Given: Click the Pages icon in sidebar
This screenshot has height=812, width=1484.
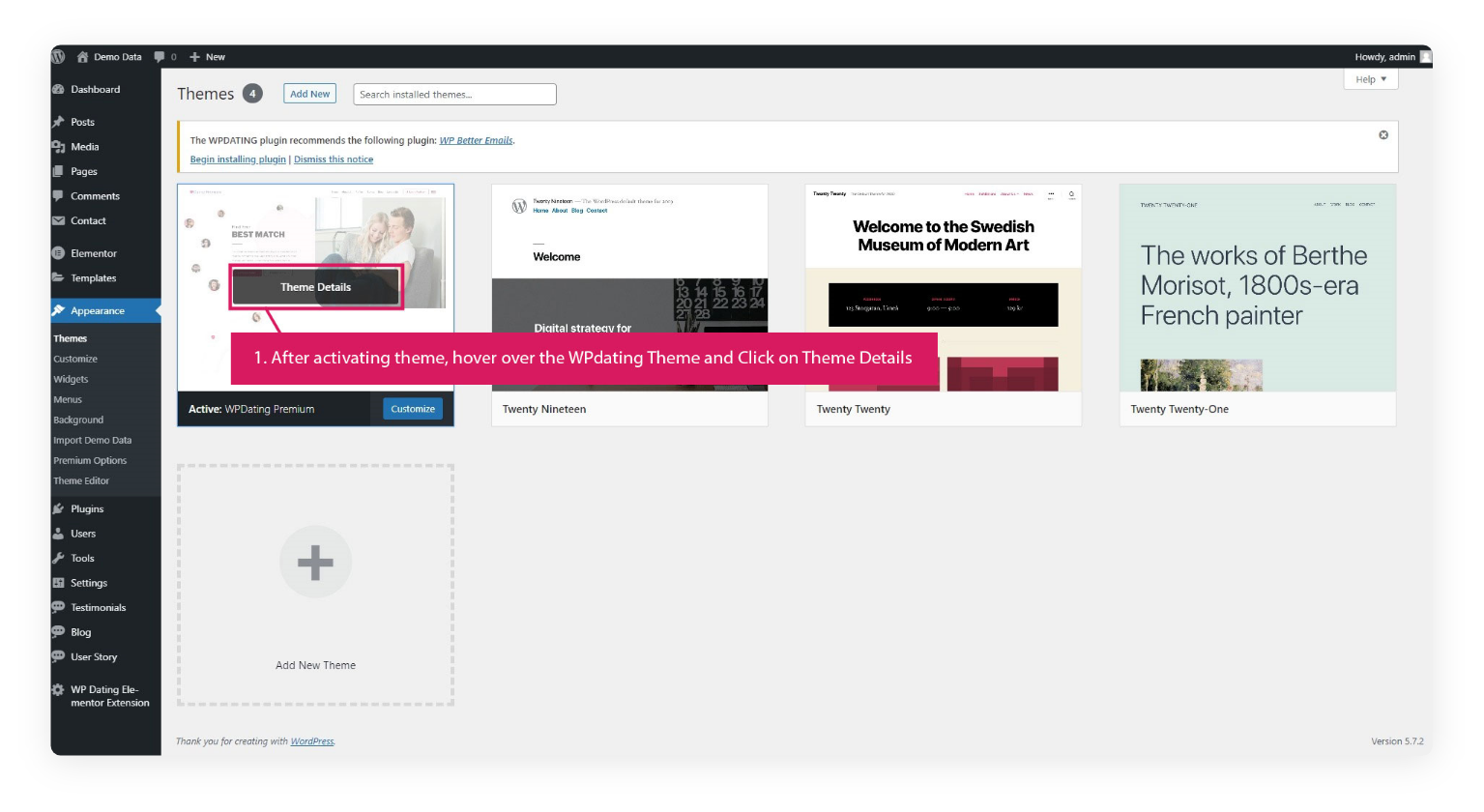Looking at the screenshot, I should (x=58, y=171).
